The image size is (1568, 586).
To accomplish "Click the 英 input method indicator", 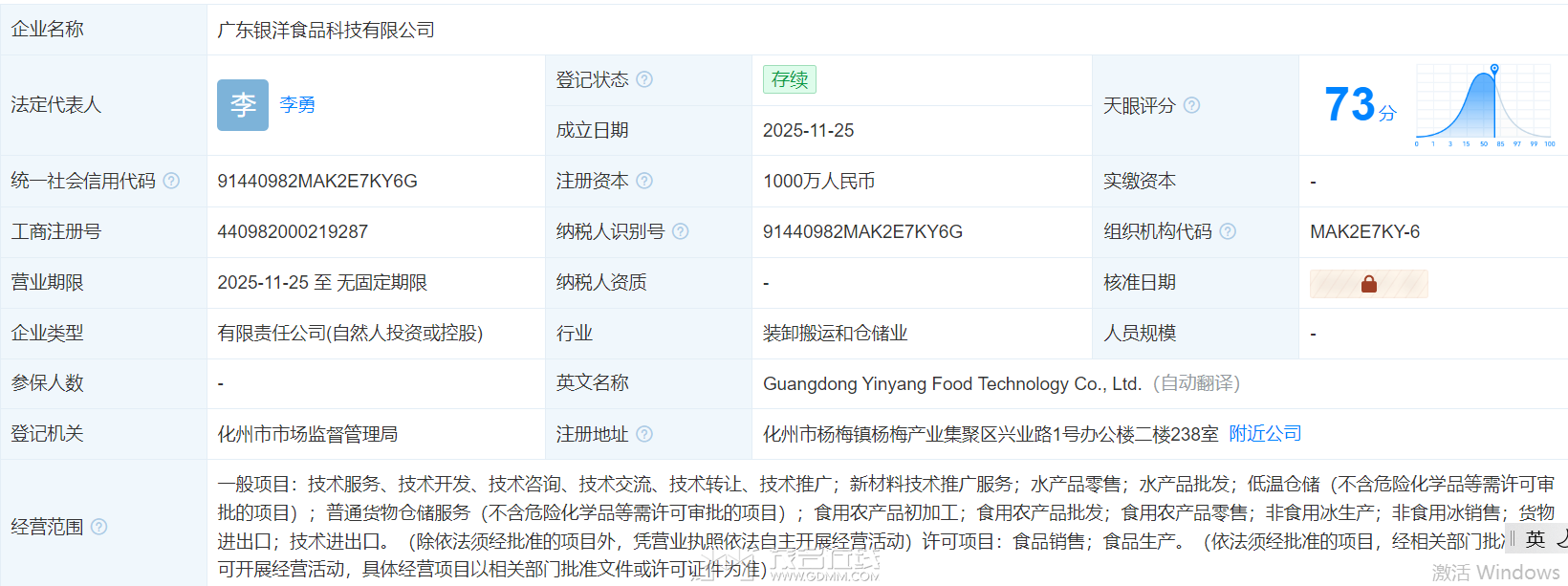I will tap(1535, 539).
